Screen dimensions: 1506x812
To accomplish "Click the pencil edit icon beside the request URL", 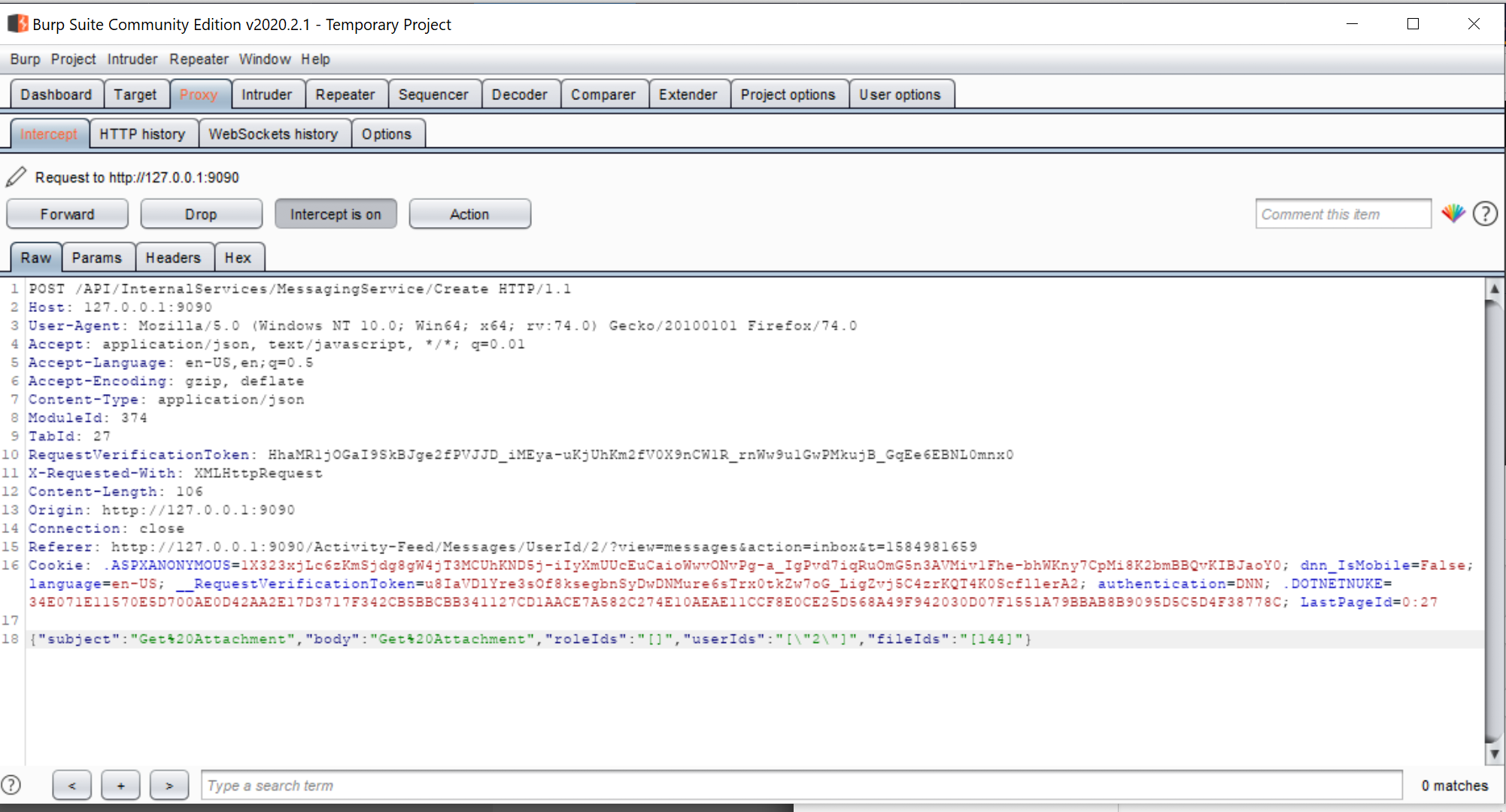I will (17, 177).
